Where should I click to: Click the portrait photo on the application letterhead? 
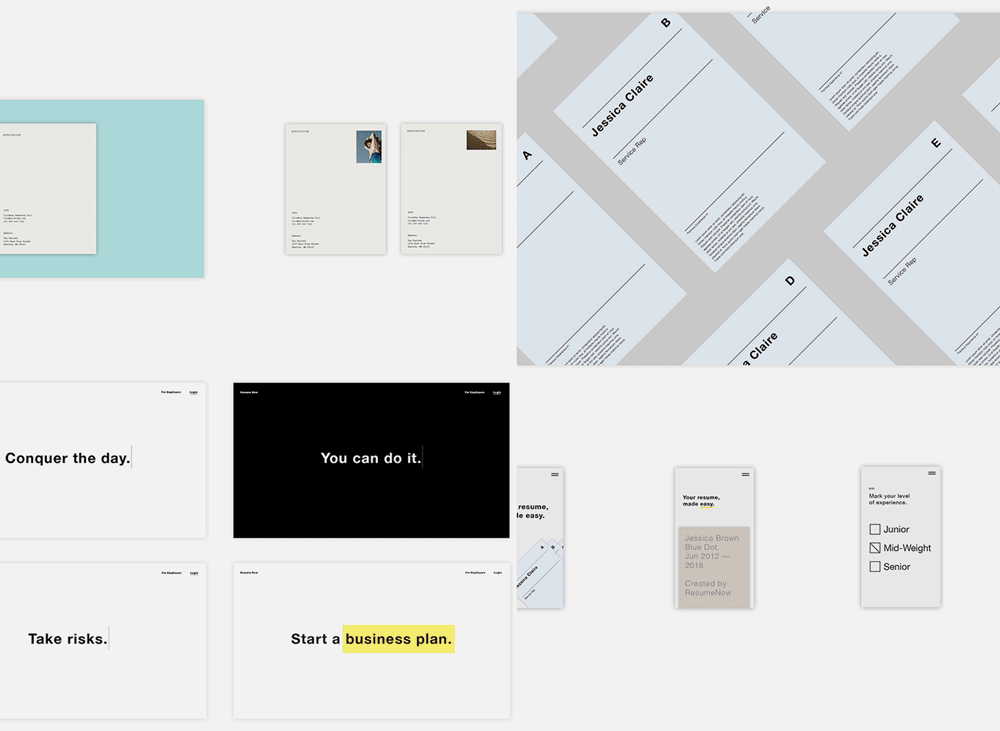(369, 147)
